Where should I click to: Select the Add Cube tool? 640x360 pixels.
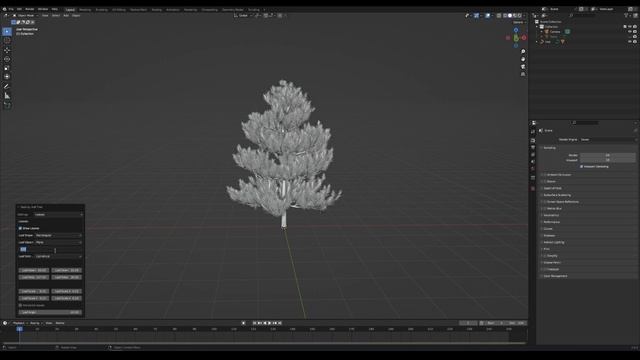7,105
